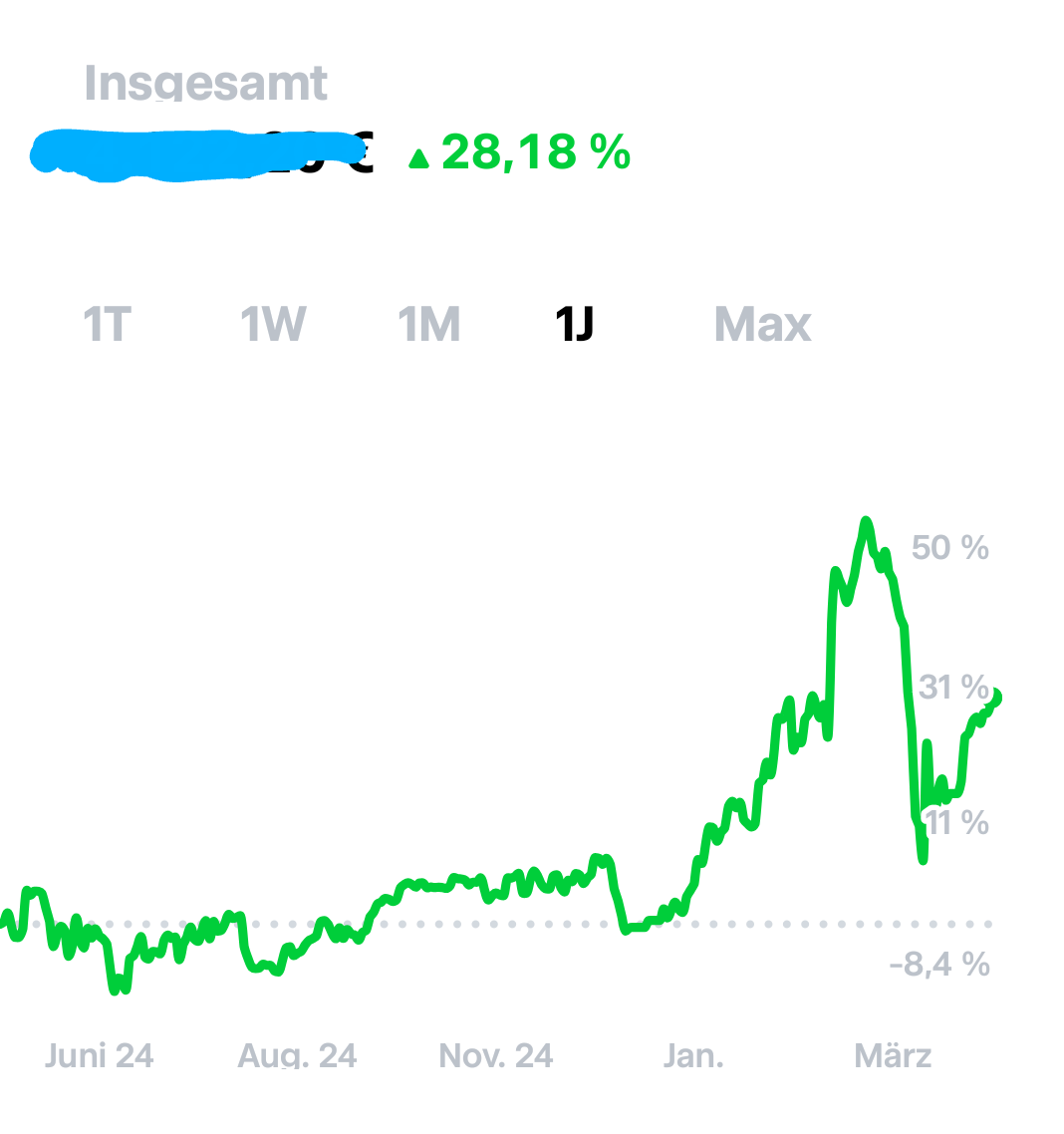Viewport: 1064px width, 1134px height.
Task: Switch to the 1W time range
Action: click(273, 325)
